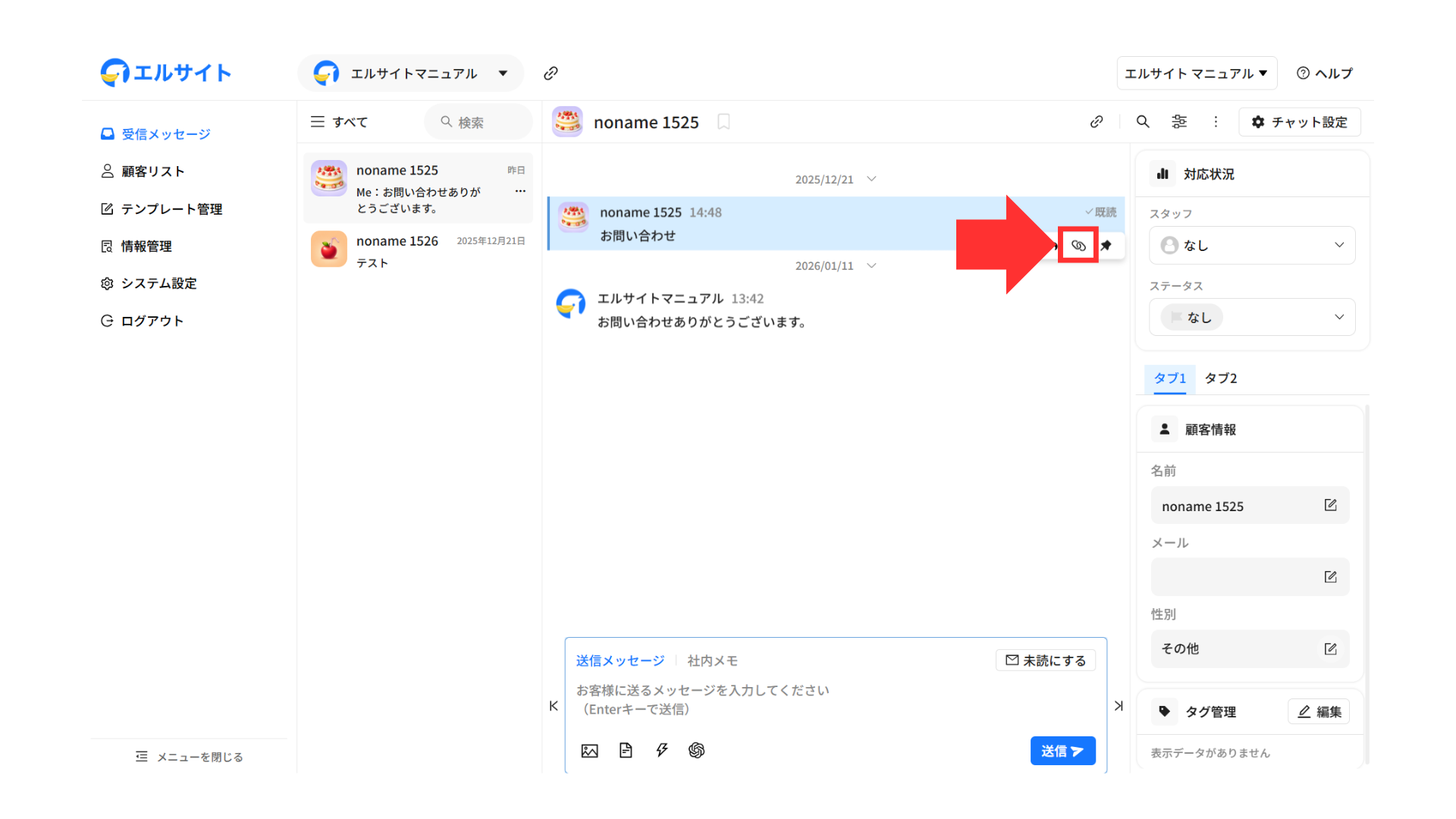Mark conversation as unread with 未読にする

(1045, 661)
